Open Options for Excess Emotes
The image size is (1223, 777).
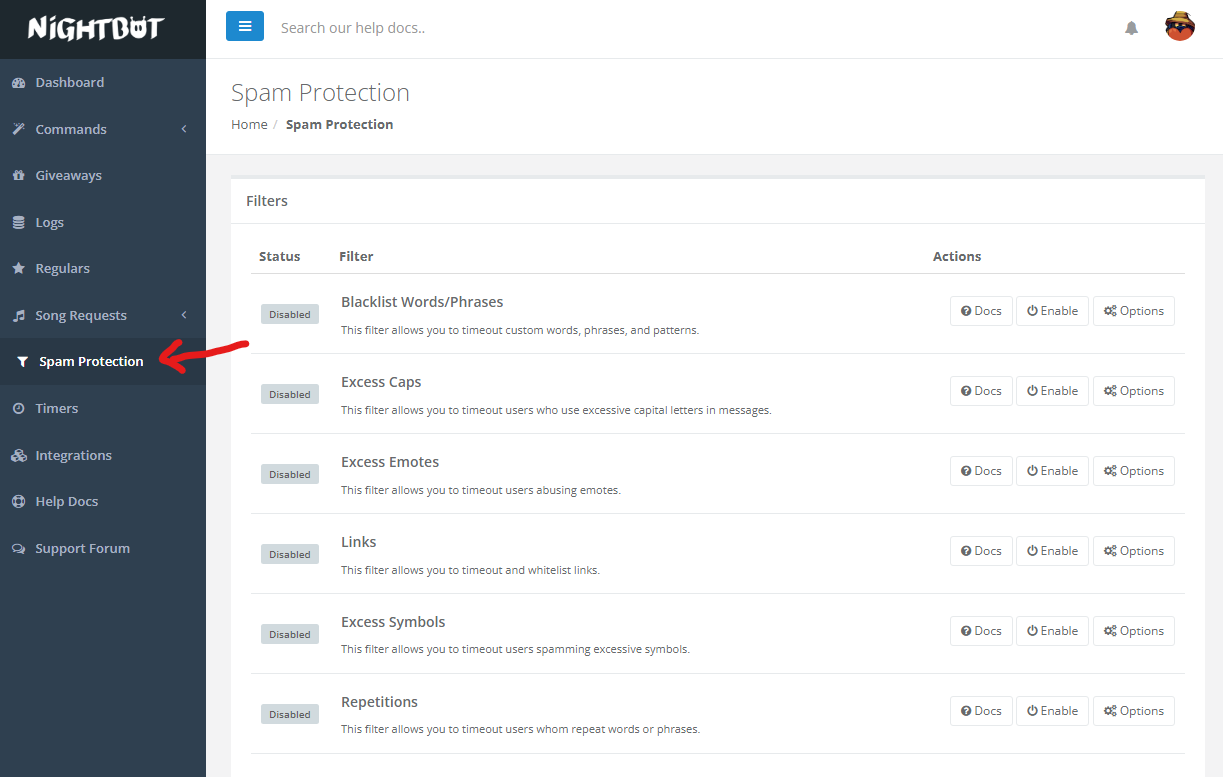click(1134, 471)
